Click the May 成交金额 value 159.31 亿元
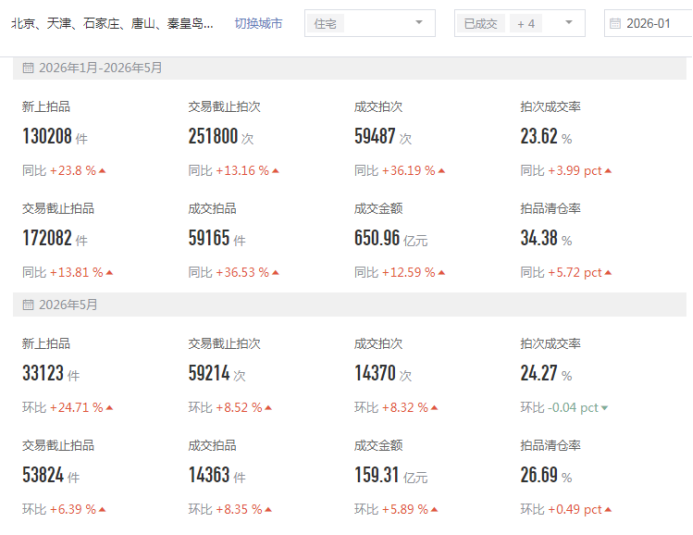The image size is (693, 535). 391,475
